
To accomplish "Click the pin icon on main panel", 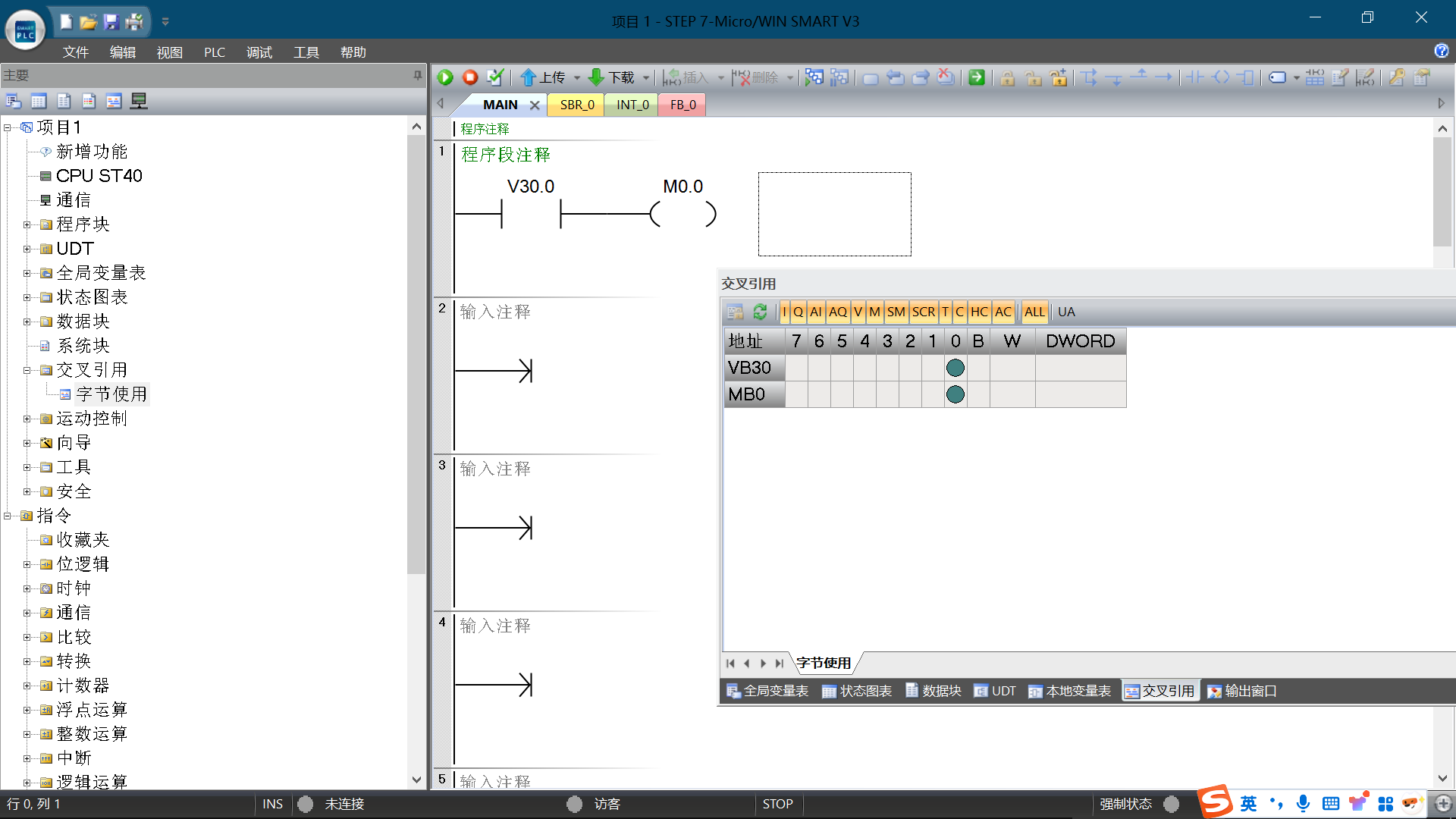I will [x=417, y=75].
